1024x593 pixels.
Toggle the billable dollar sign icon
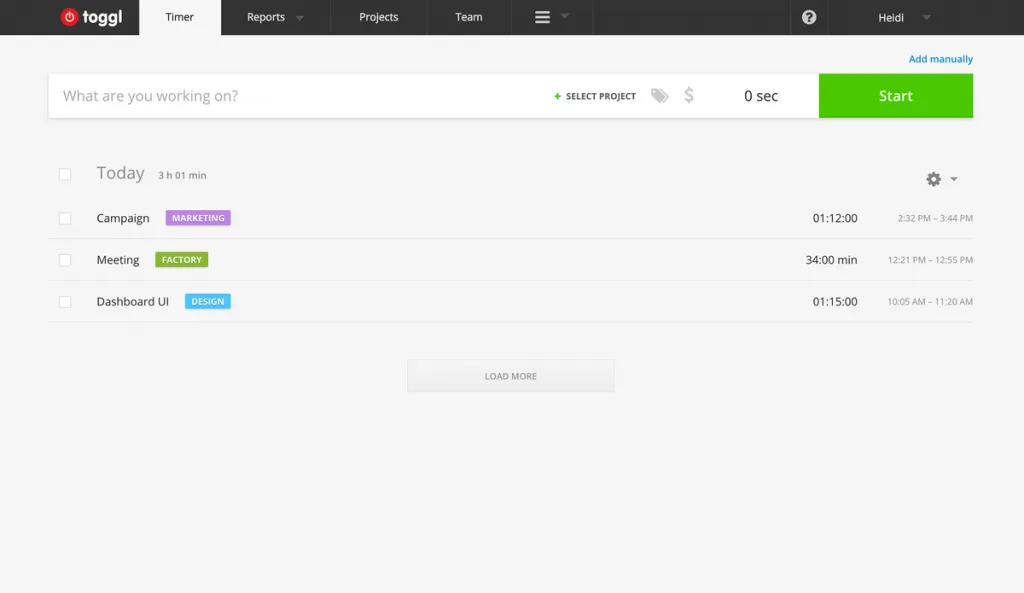[x=689, y=95]
